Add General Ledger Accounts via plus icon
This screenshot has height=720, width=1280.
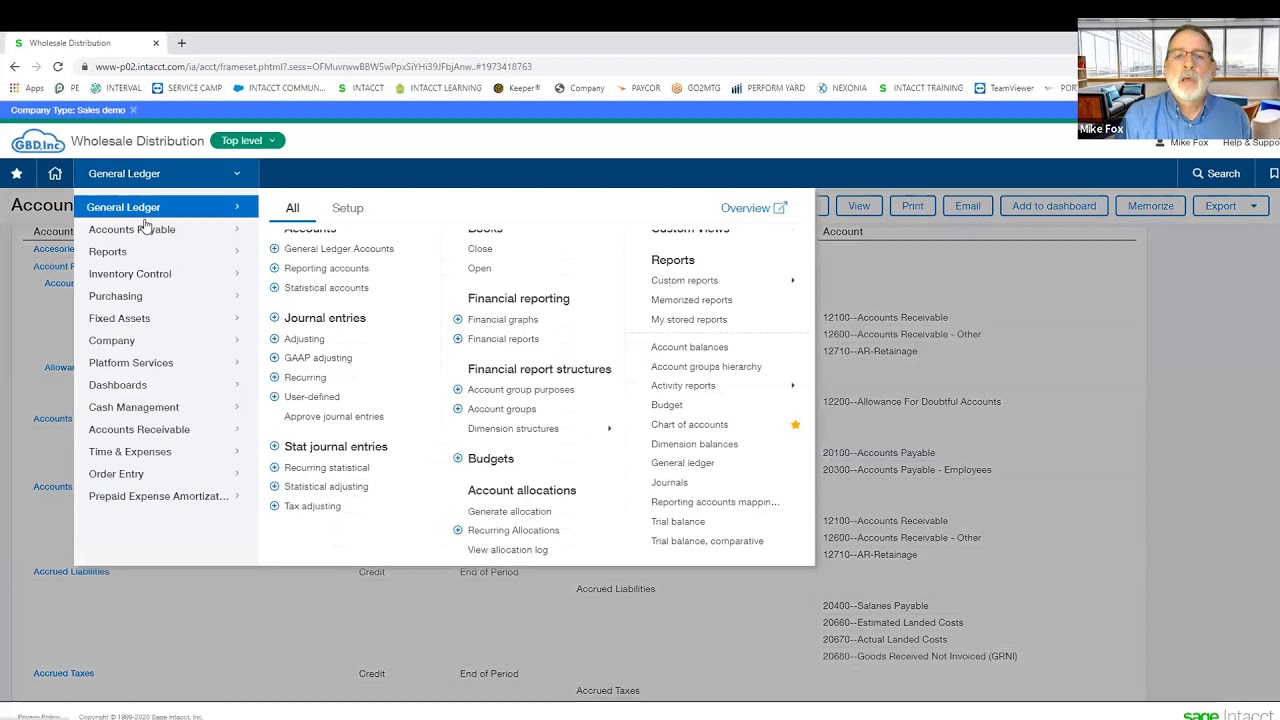click(x=274, y=248)
